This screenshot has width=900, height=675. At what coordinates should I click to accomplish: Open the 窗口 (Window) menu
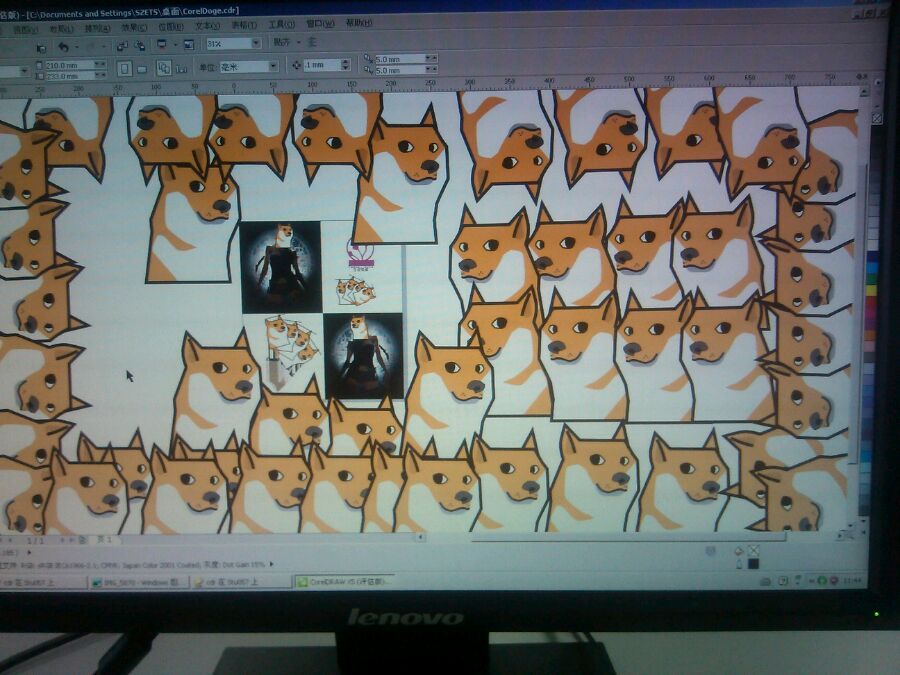pos(320,24)
